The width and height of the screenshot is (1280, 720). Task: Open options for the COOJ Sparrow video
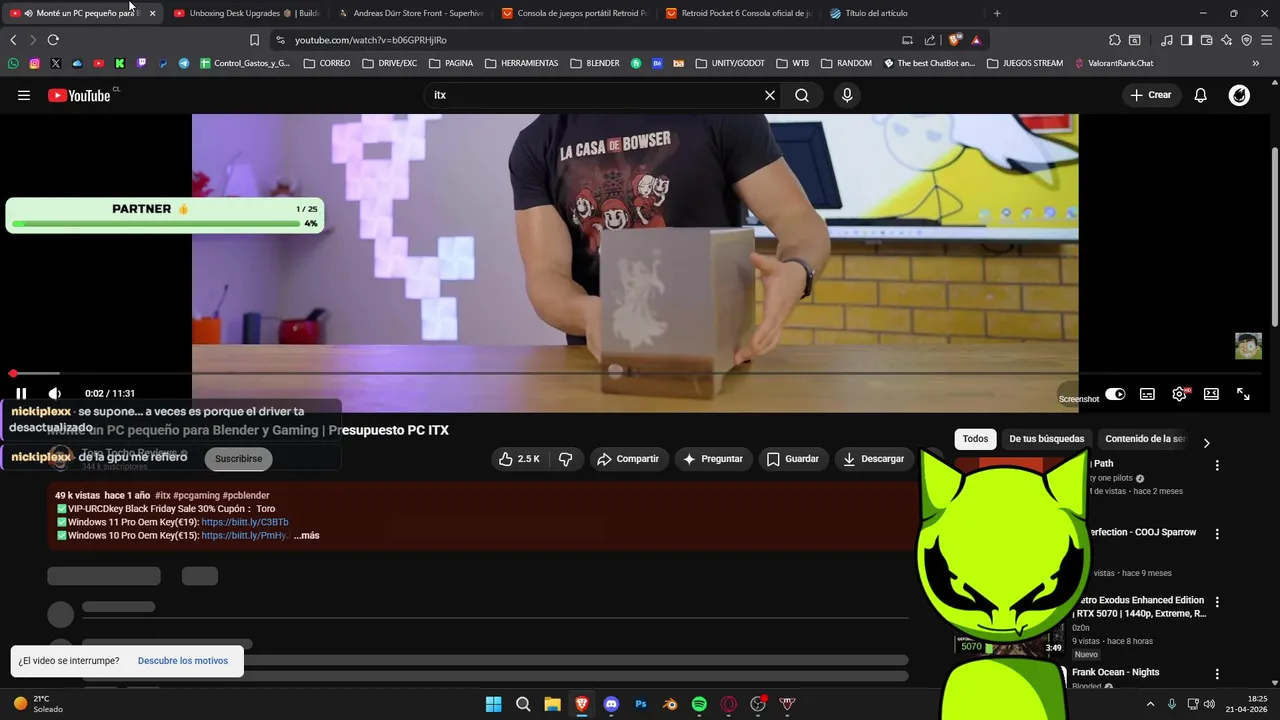[x=1217, y=534]
